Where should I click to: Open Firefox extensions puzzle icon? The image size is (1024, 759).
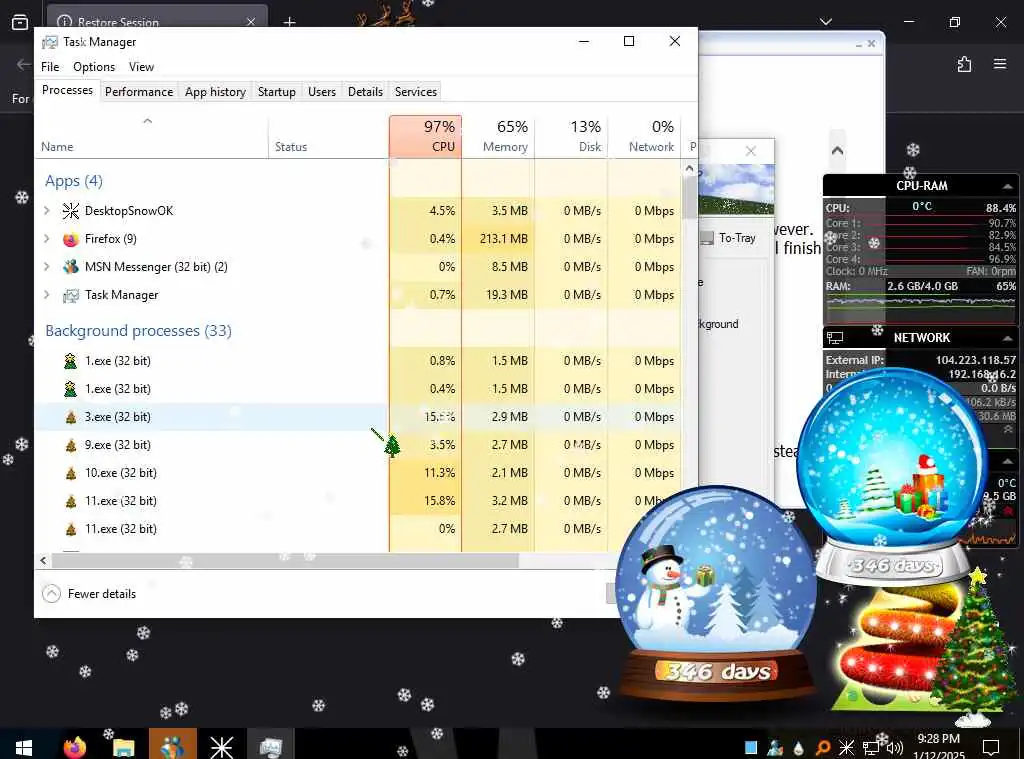[964, 64]
